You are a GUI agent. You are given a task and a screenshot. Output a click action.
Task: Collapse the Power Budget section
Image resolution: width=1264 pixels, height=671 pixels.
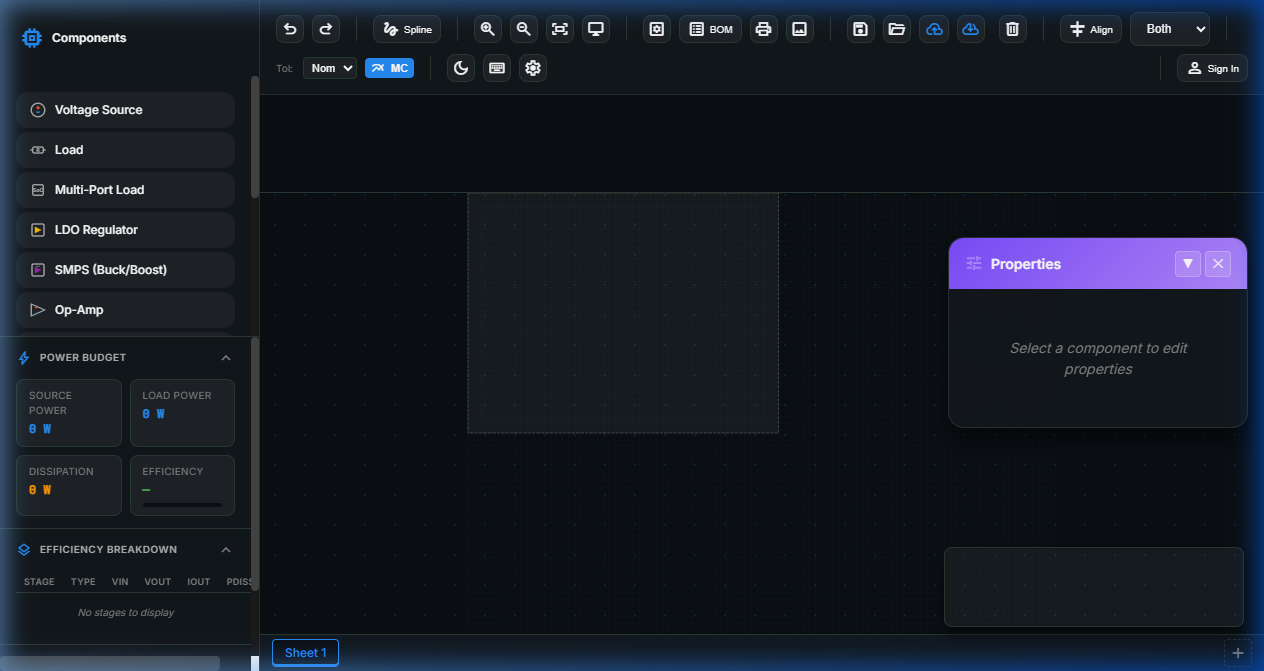(225, 357)
